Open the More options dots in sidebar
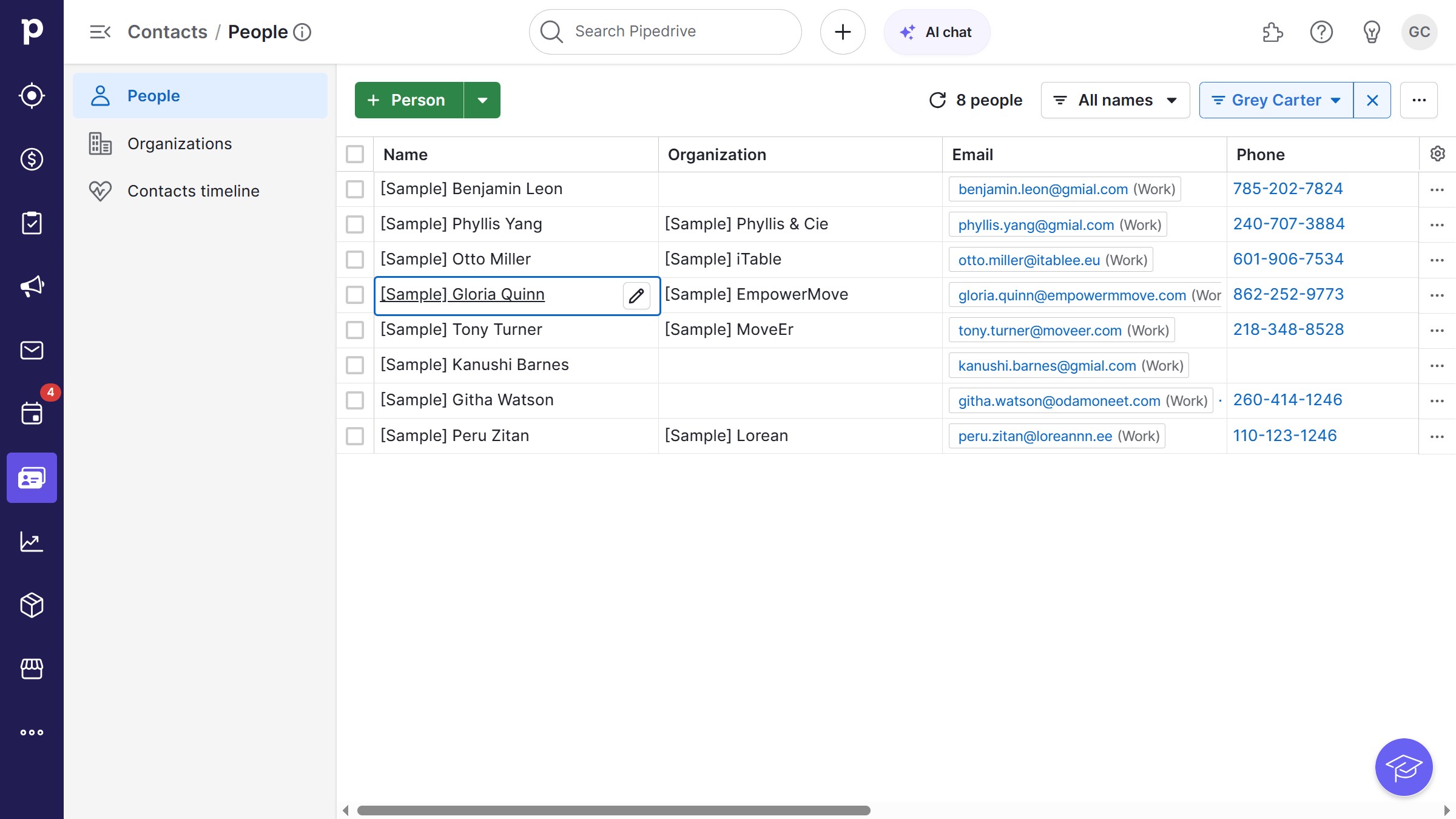 [x=32, y=732]
